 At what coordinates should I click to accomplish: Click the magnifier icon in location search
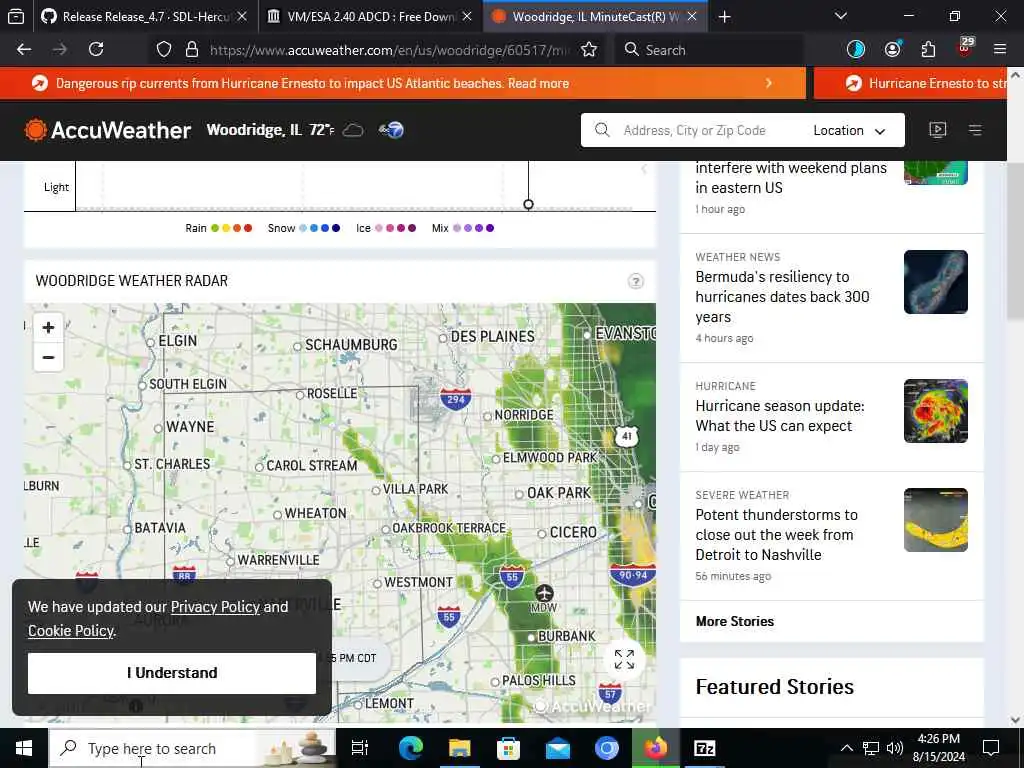[x=602, y=130]
